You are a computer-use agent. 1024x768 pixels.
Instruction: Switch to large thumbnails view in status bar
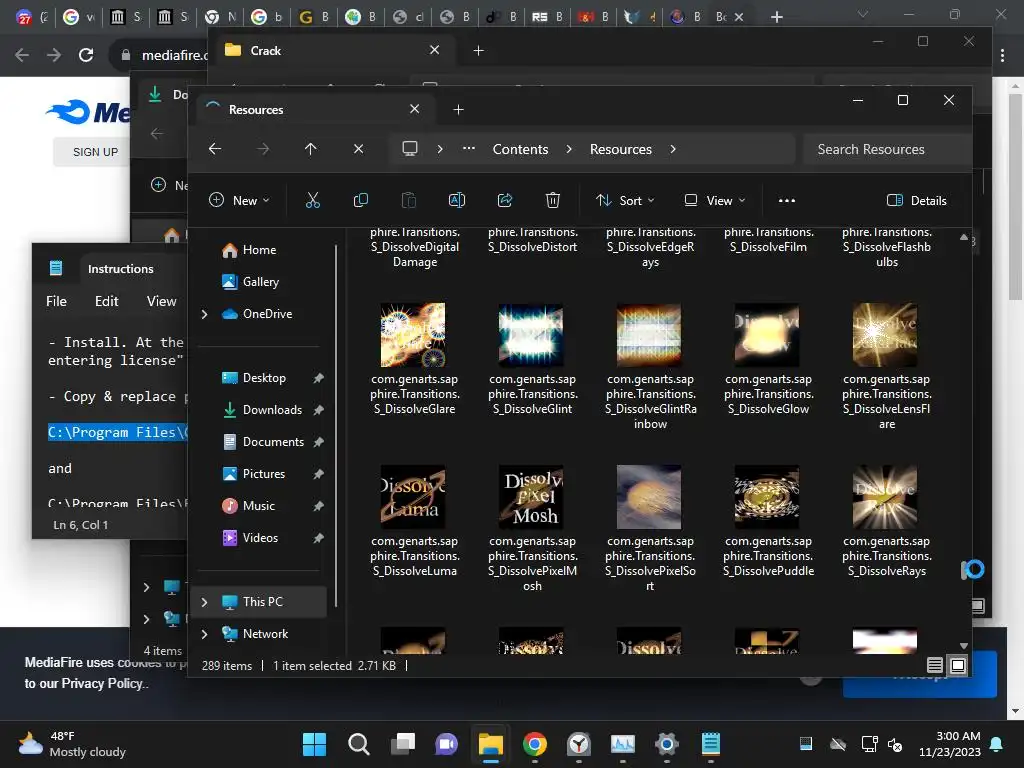[x=958, y=665]
